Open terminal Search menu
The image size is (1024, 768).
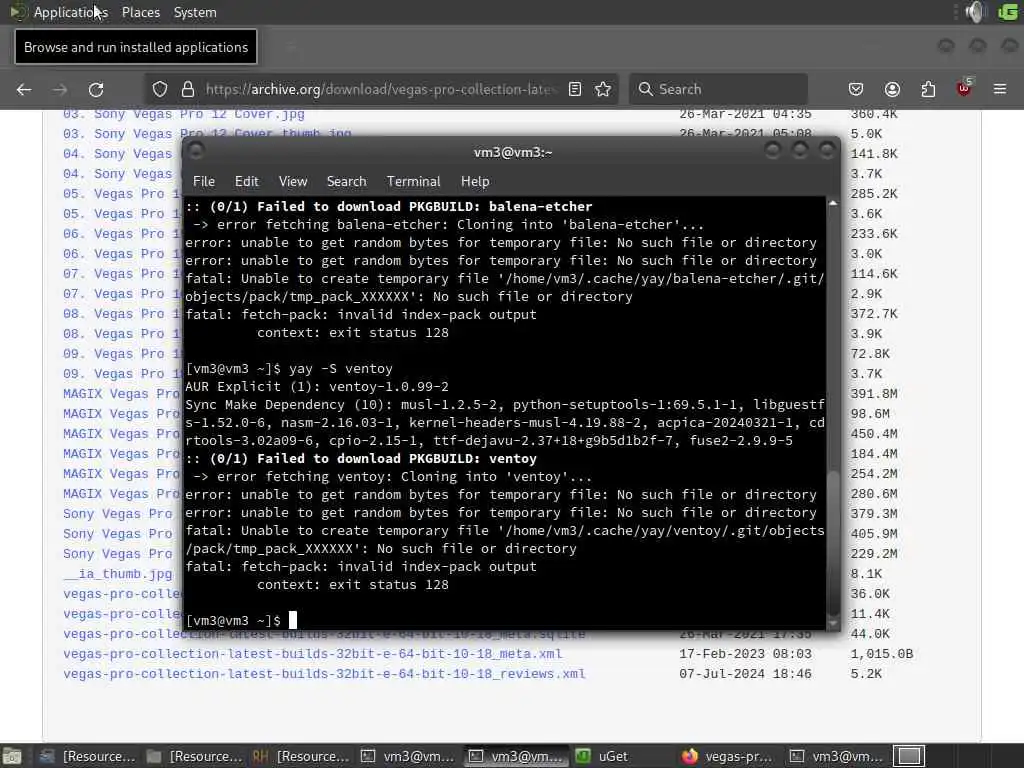coord(346,182)
